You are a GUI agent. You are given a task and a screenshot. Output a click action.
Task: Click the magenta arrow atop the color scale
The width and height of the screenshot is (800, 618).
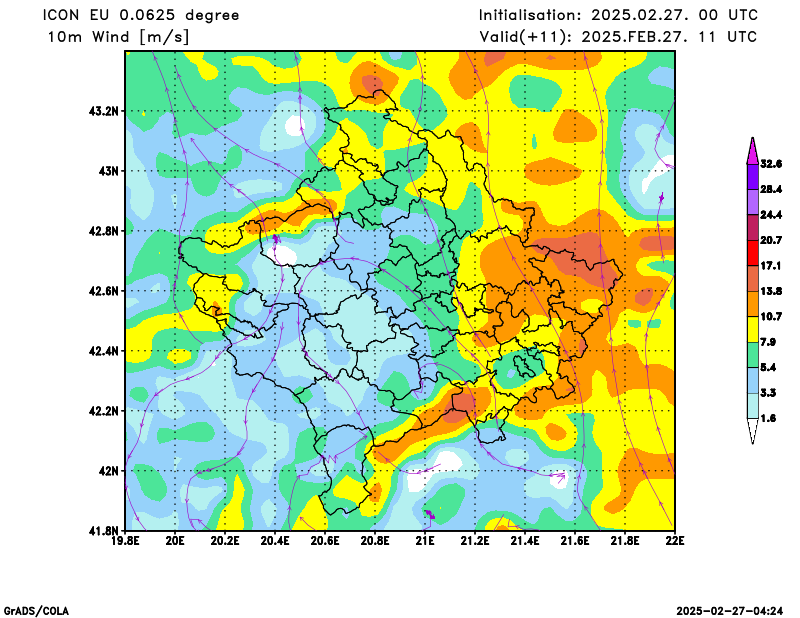[x=753, y=150]
